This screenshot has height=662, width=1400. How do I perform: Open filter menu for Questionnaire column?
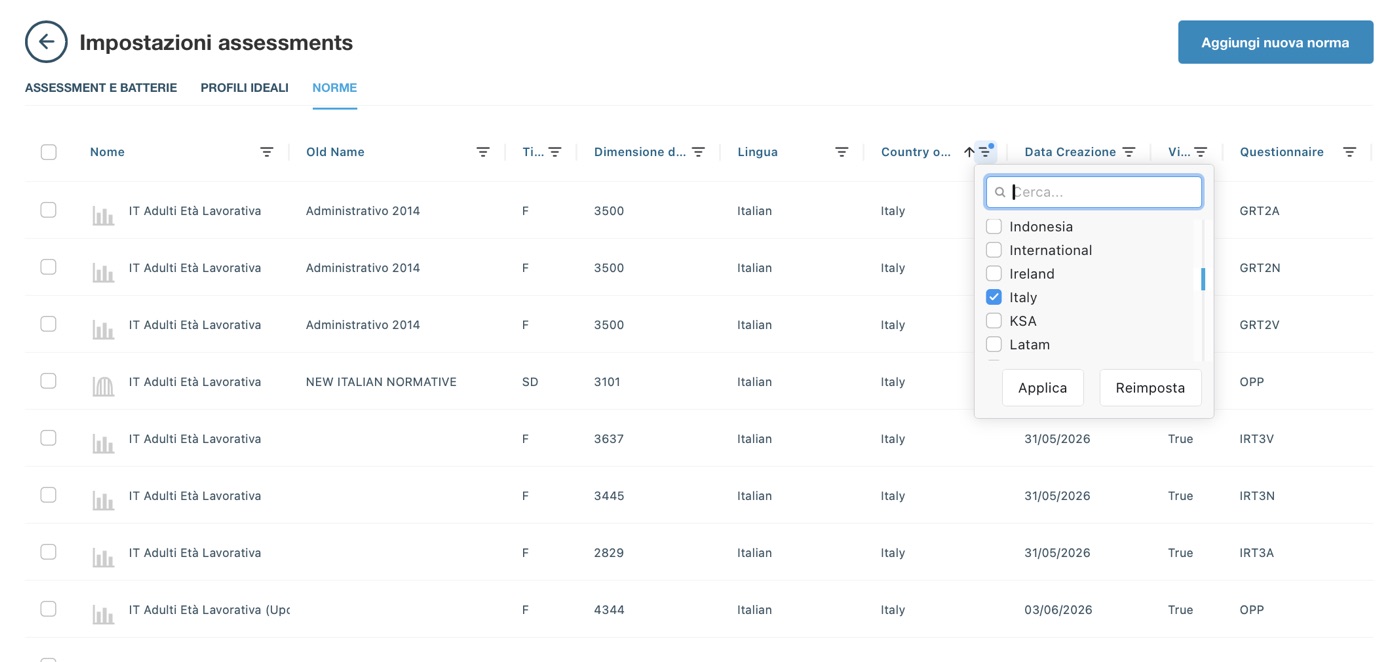coord(1350,152)
